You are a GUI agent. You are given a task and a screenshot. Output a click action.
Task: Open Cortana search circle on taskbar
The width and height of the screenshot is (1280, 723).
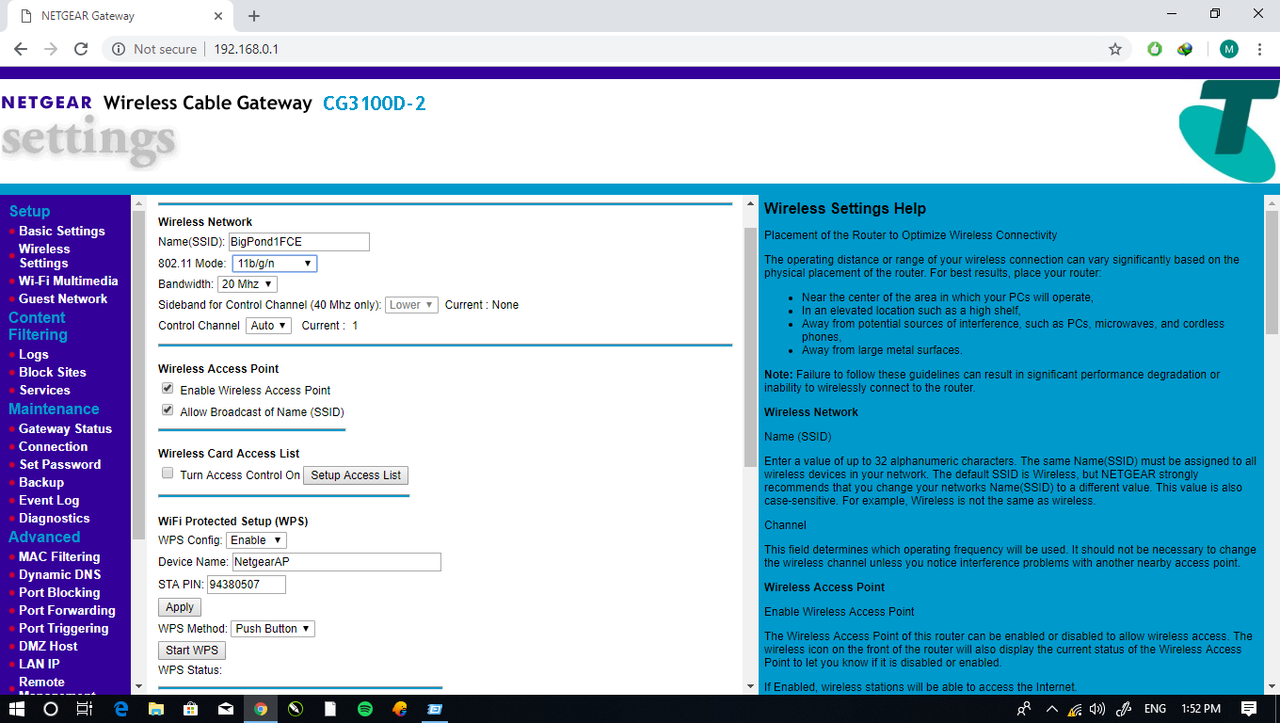[51, 709]
